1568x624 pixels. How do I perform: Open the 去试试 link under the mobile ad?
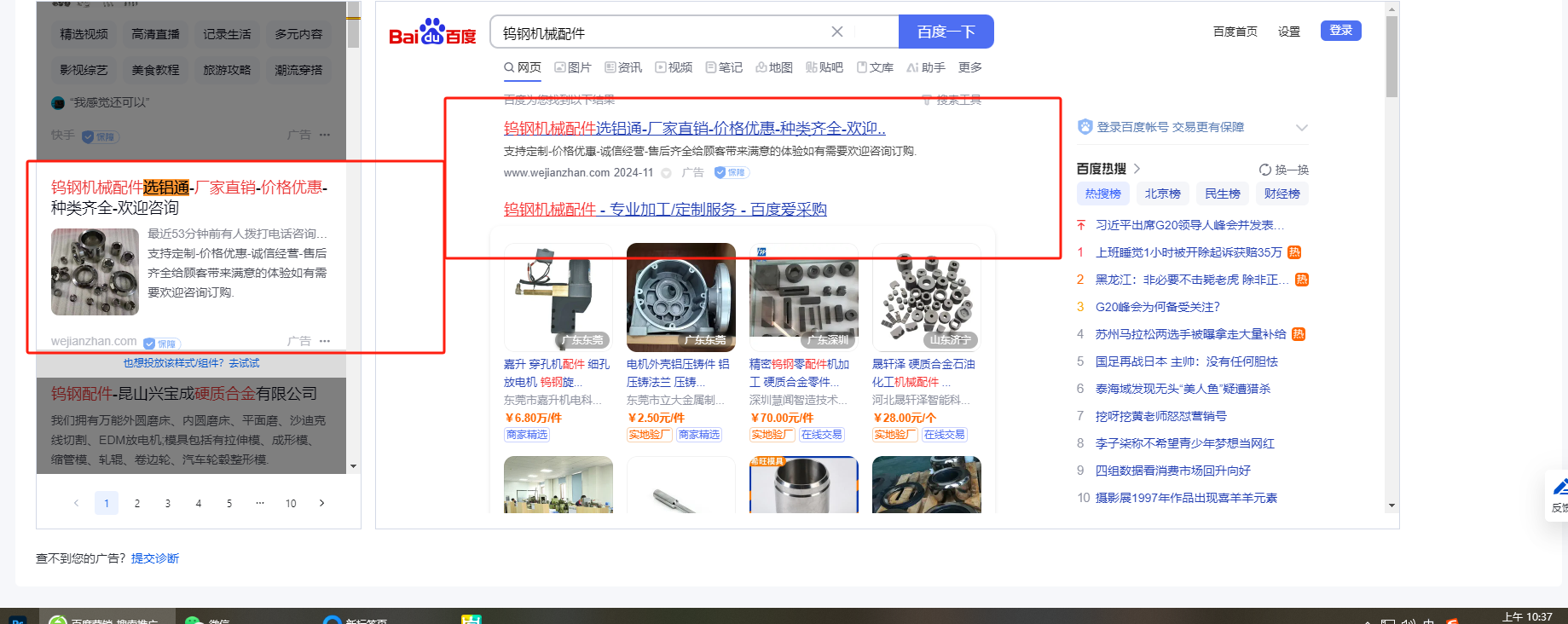tap(244, 363)
